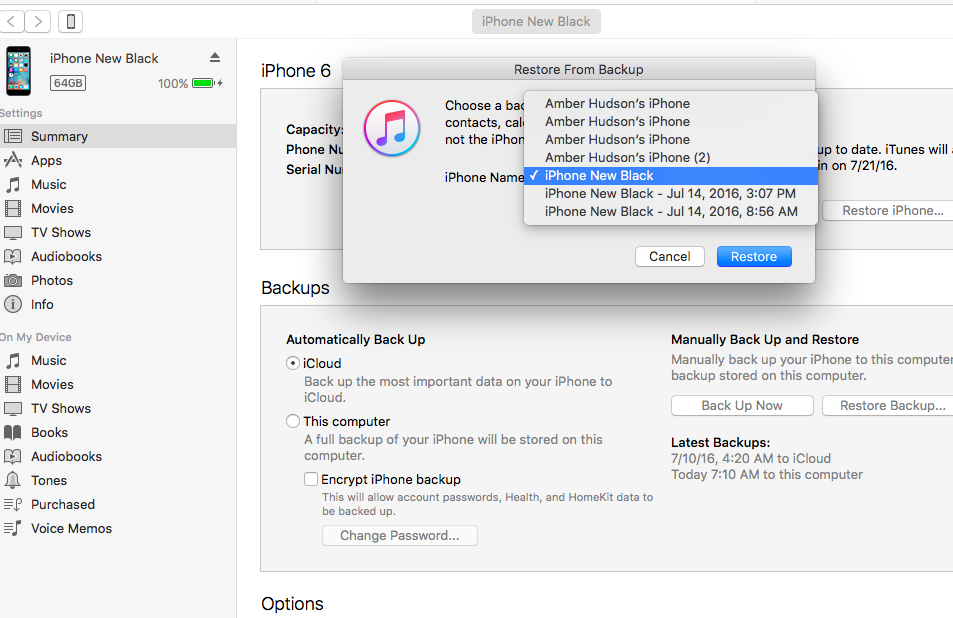
Task: Click the forward navigation arrow
Action: 38,22
